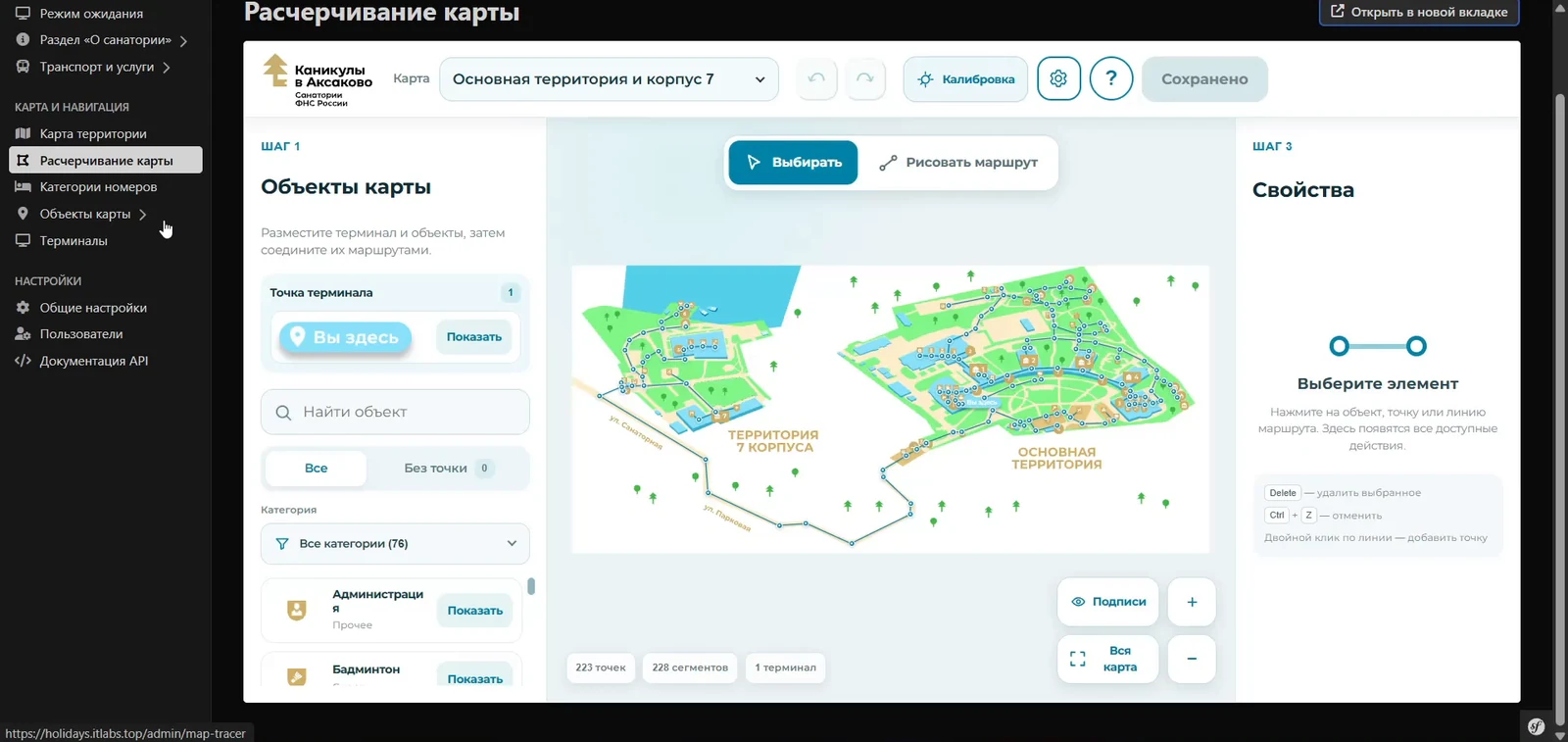Click Показать for terminal point

pos(474,337)
